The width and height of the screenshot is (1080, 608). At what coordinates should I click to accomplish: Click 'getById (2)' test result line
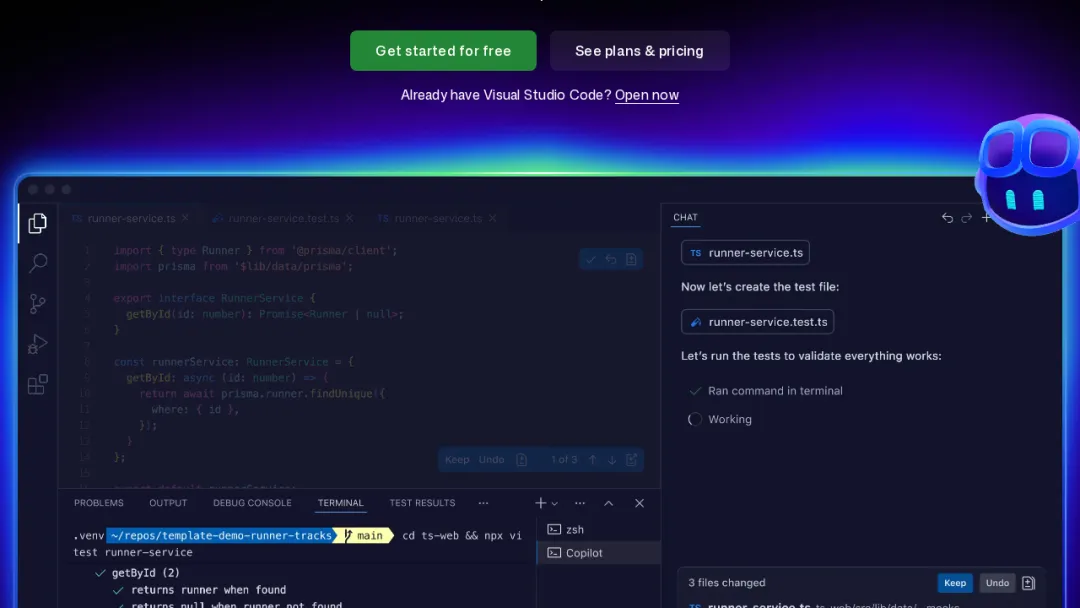[145, 573]
